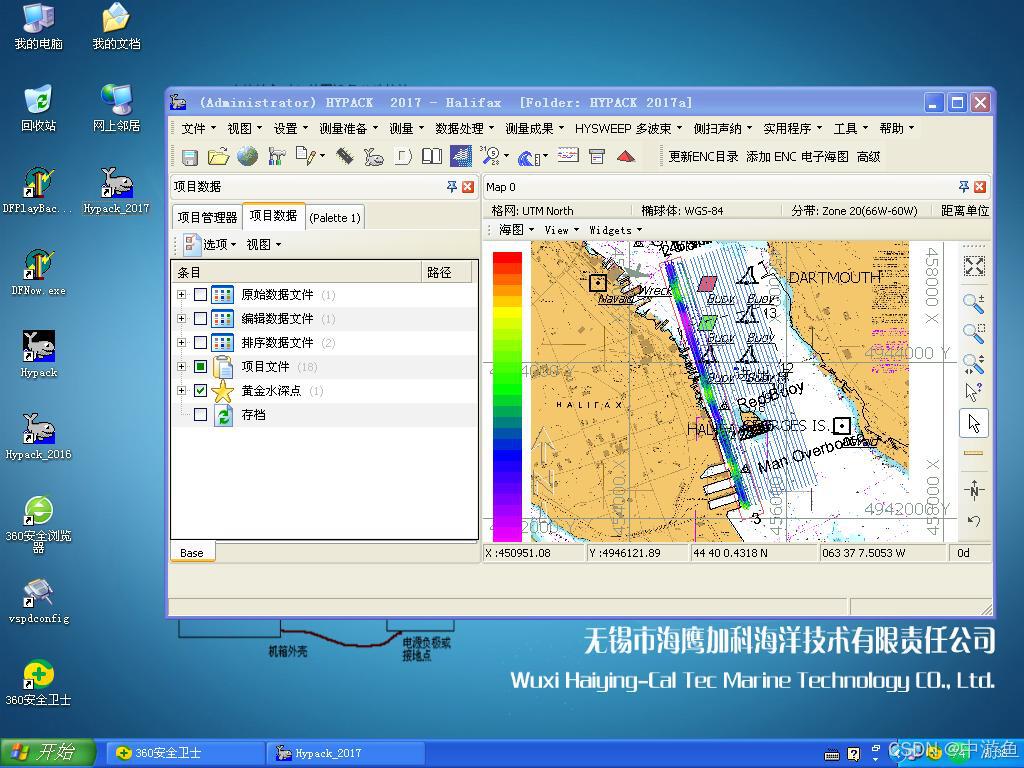Uncheck the 黄金水深点 checkbox
This screenshot has height=768, width=1024.
pyautogui.click(x=200, y=391)
